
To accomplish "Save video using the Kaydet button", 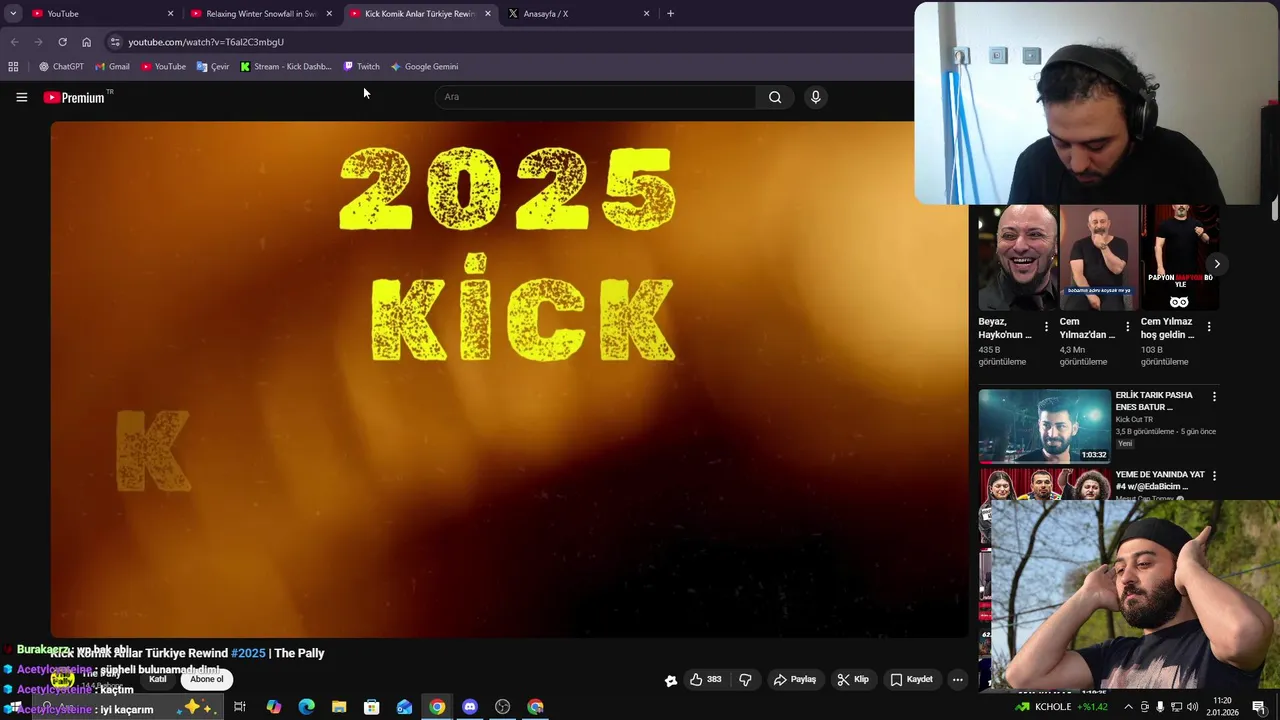I will [x=911, y=679].
